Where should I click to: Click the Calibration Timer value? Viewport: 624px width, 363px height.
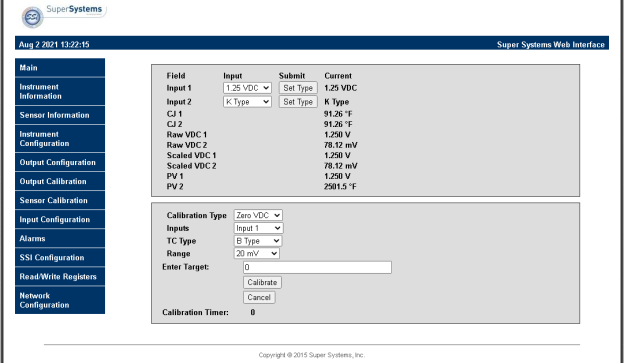(x=253, y=312)
